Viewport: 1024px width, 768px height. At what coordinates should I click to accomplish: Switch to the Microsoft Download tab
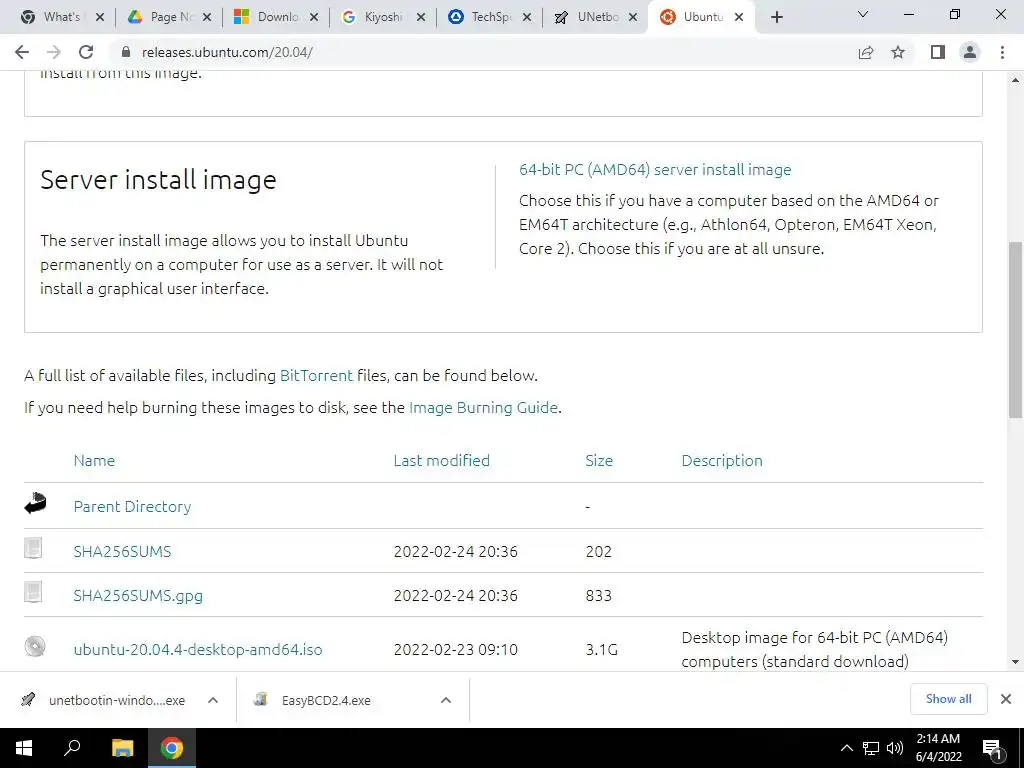(277, 17)
